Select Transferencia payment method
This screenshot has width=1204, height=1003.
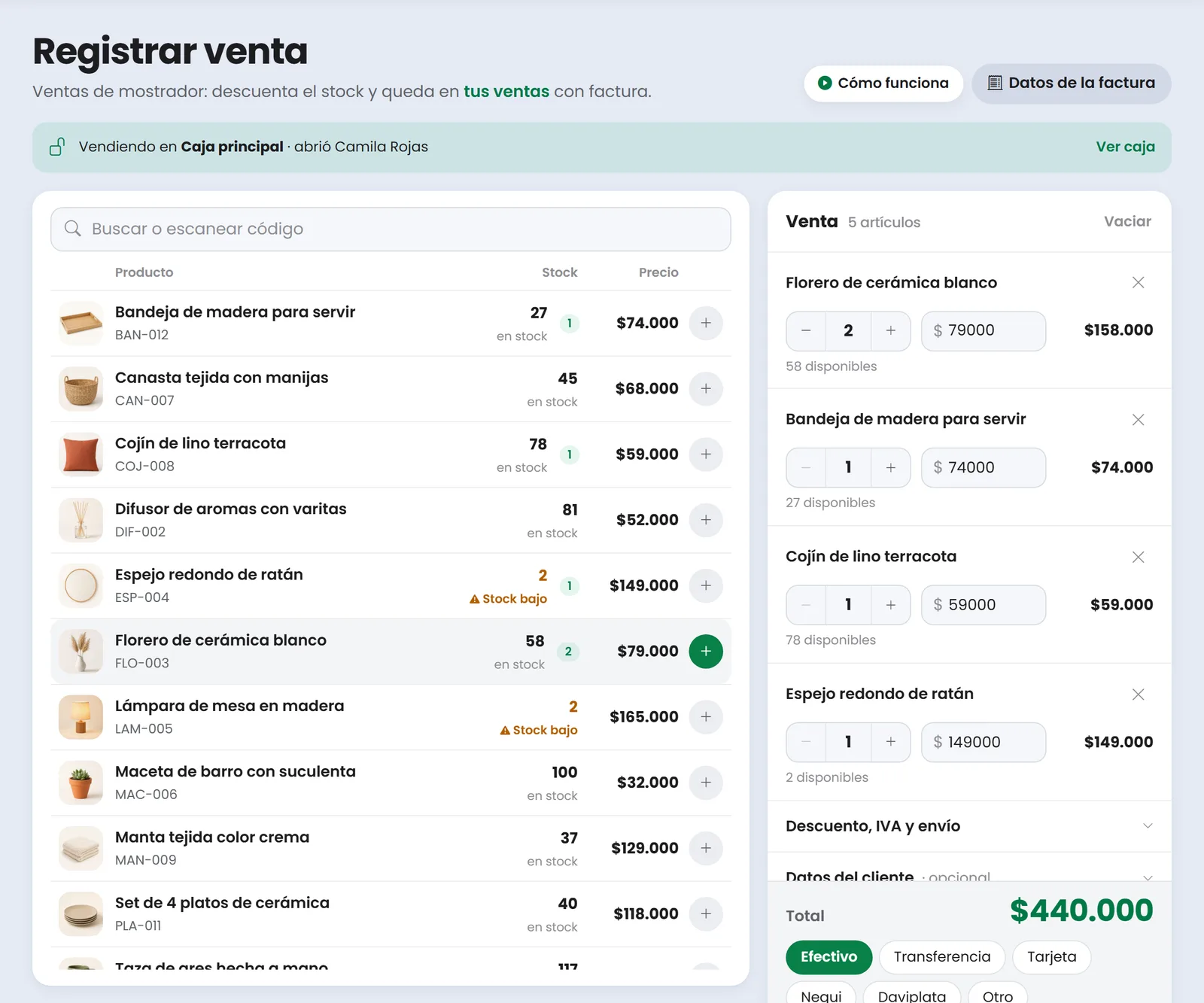point(942,957)
